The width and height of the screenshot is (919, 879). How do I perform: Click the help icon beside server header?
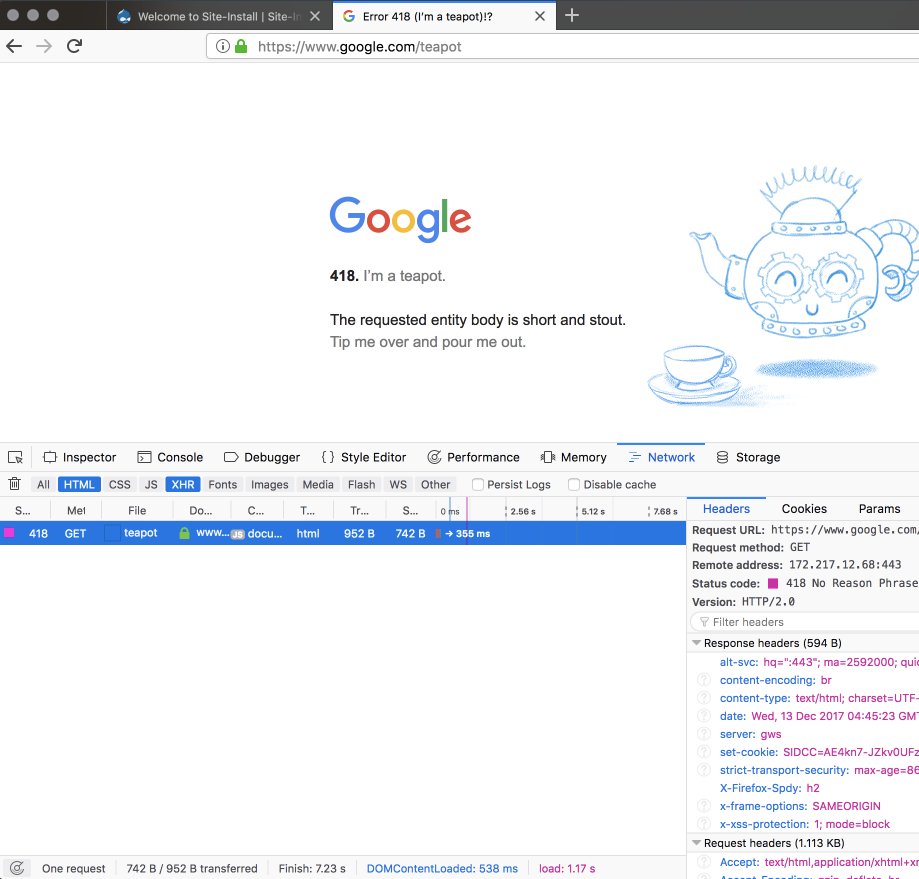pyautogui.click(x=704, y=734)
